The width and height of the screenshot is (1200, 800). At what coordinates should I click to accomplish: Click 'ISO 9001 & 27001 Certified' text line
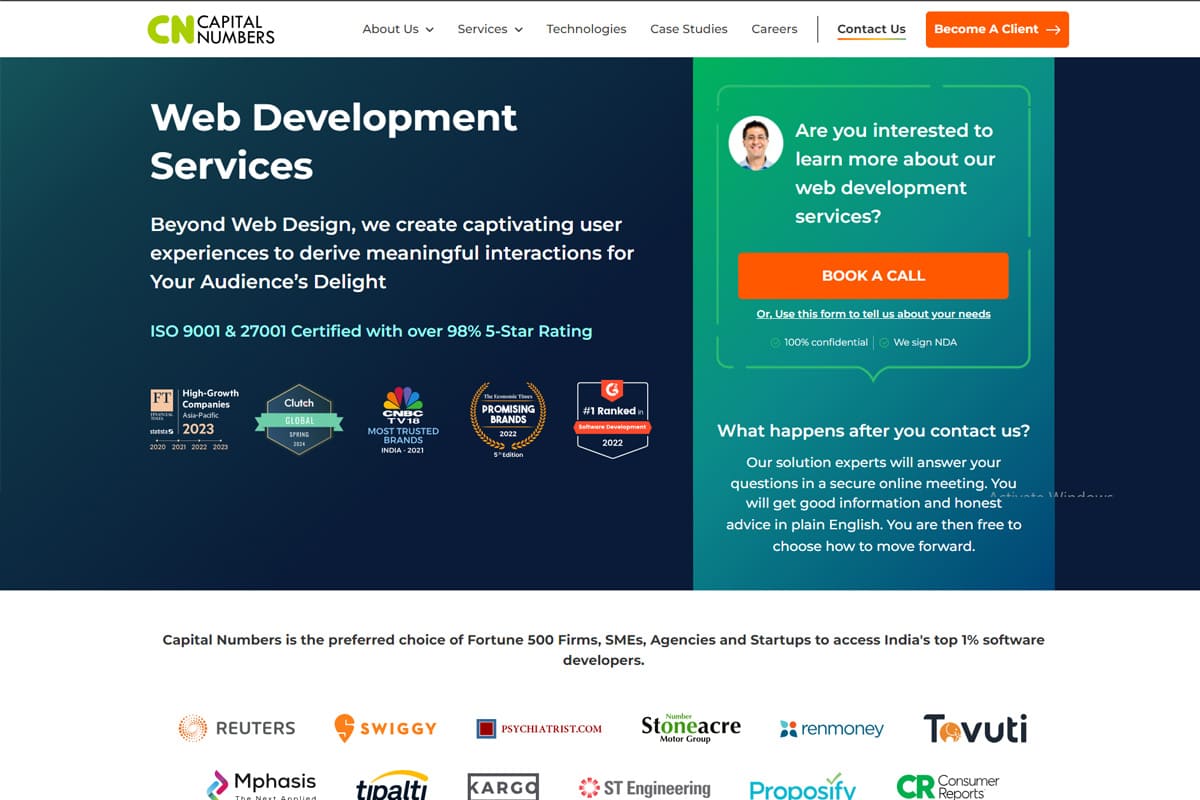[x=371, y=331]
